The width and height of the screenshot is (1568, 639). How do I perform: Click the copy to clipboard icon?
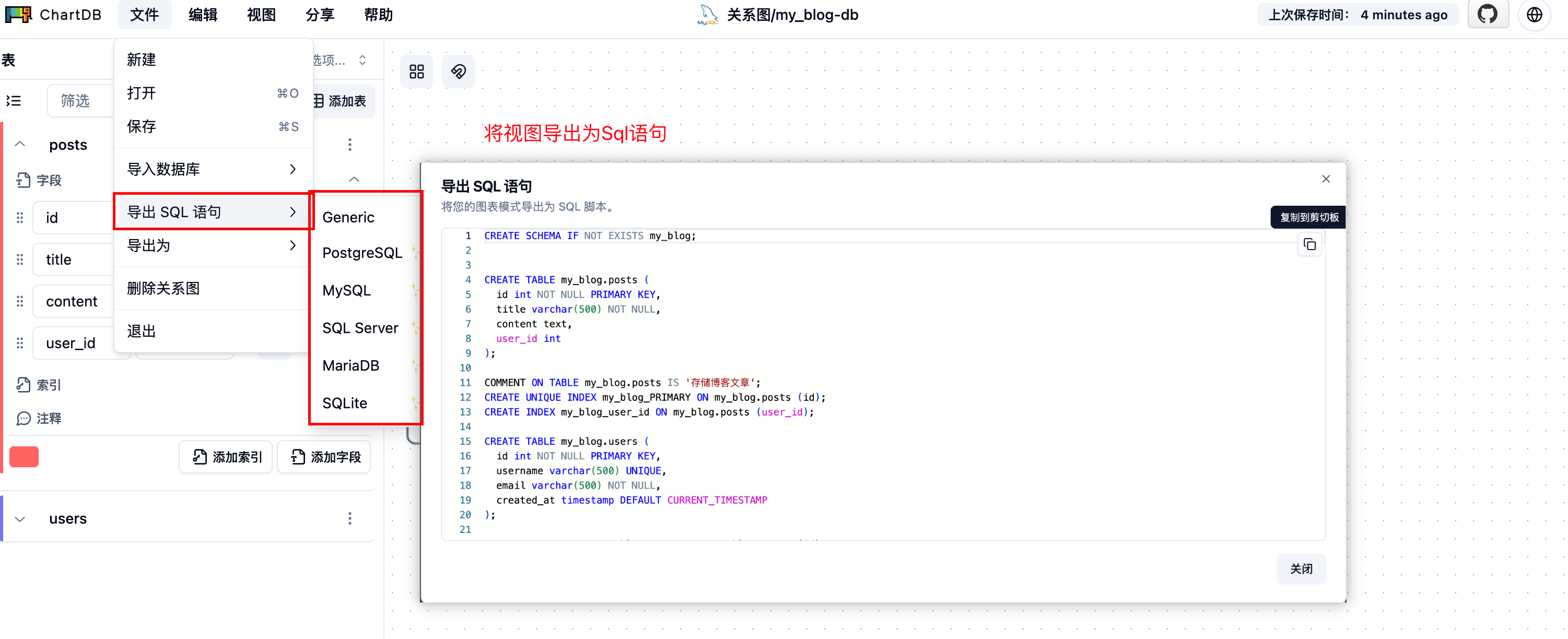click(x=1309, y=245)
